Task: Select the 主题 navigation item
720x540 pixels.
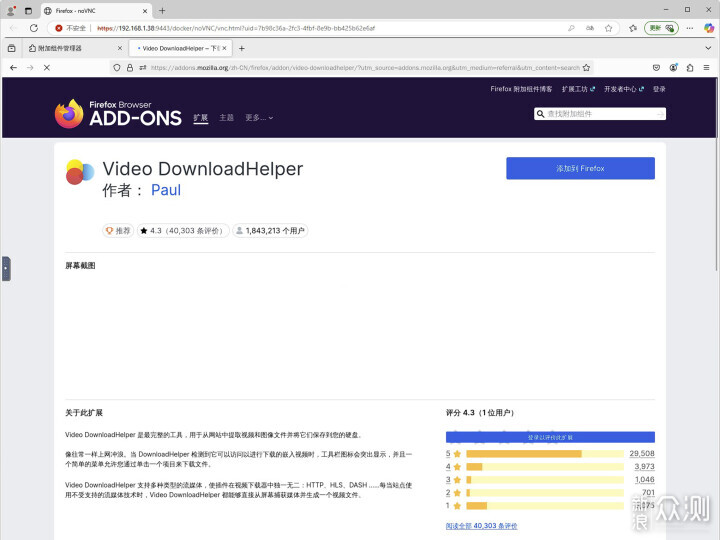Action: coord(226,118)
